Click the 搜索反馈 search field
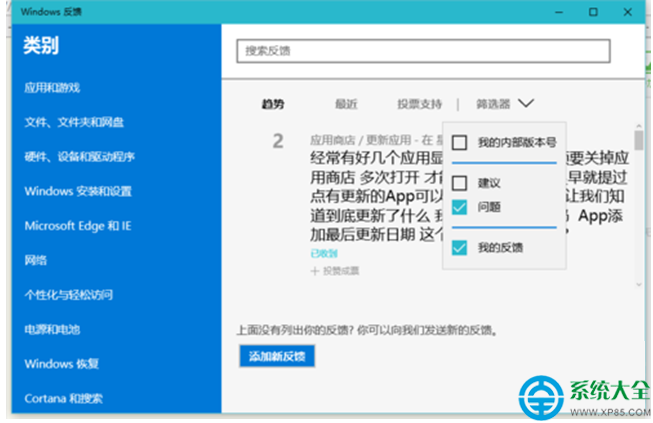The height and width of the screenshot is (423, 653). (x=423, y=51)
